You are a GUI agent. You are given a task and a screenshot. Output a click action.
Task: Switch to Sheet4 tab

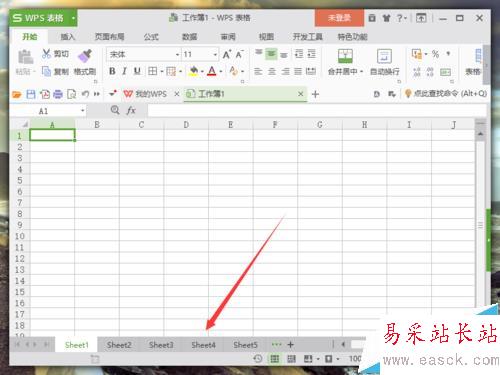203,345
